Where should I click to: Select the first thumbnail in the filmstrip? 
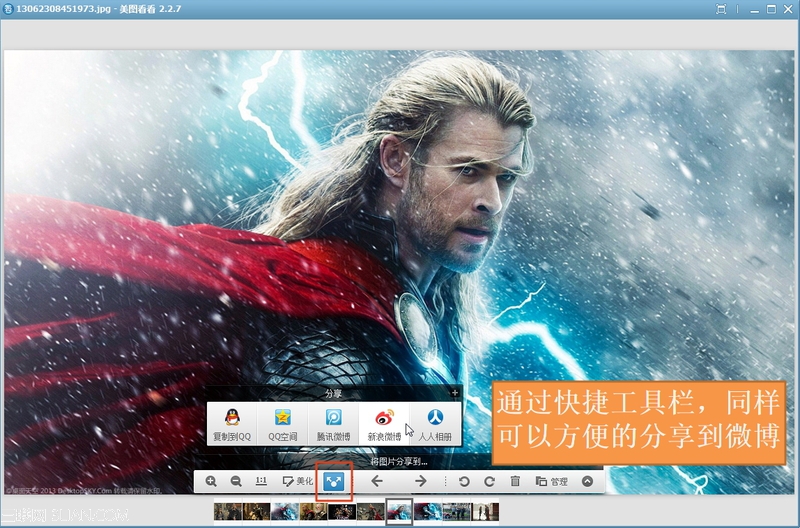(x=228, y=511)
